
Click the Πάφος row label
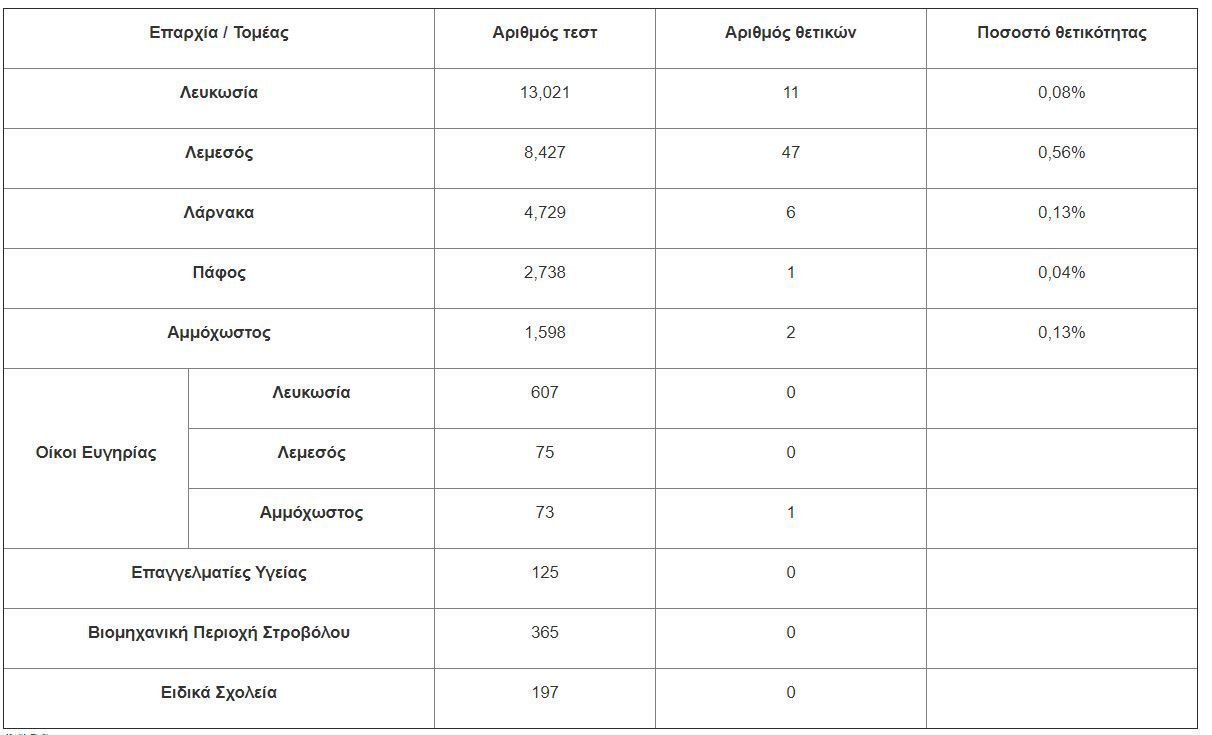tap(219, 273)
